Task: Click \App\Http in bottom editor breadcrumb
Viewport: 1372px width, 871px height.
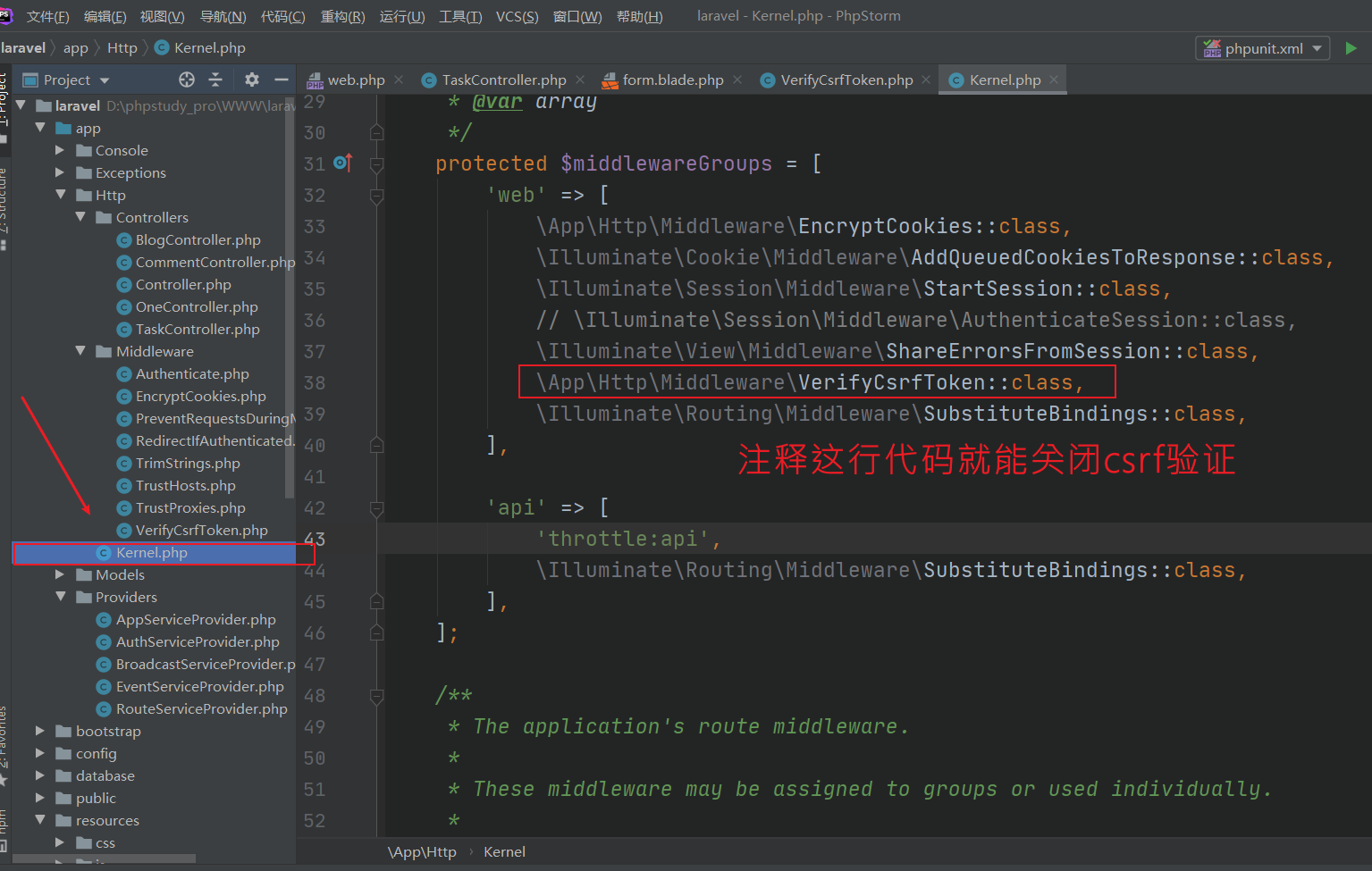Action: 422,852
